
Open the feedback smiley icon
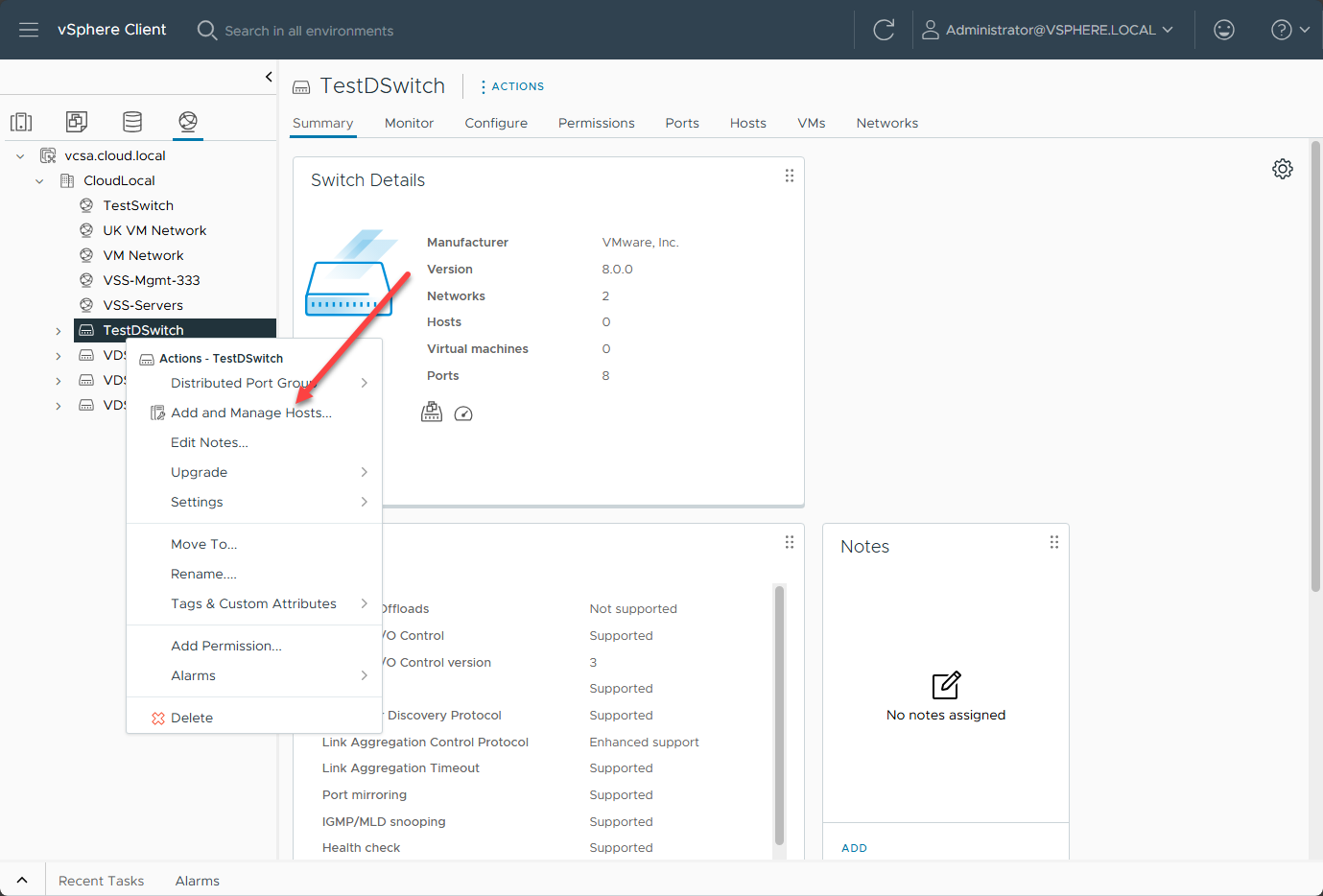click(x=1224, y=30)
